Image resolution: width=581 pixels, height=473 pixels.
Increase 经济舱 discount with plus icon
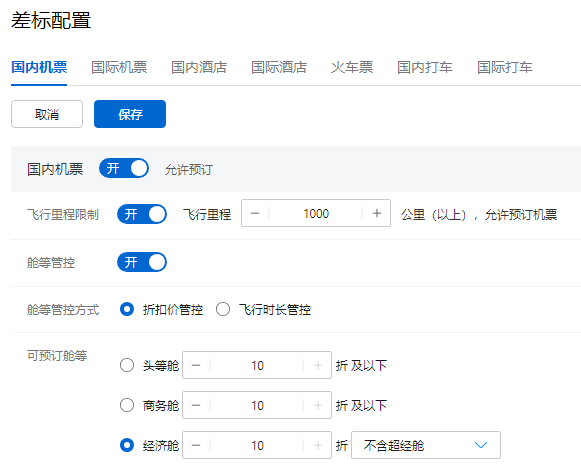tap(318, 445)
